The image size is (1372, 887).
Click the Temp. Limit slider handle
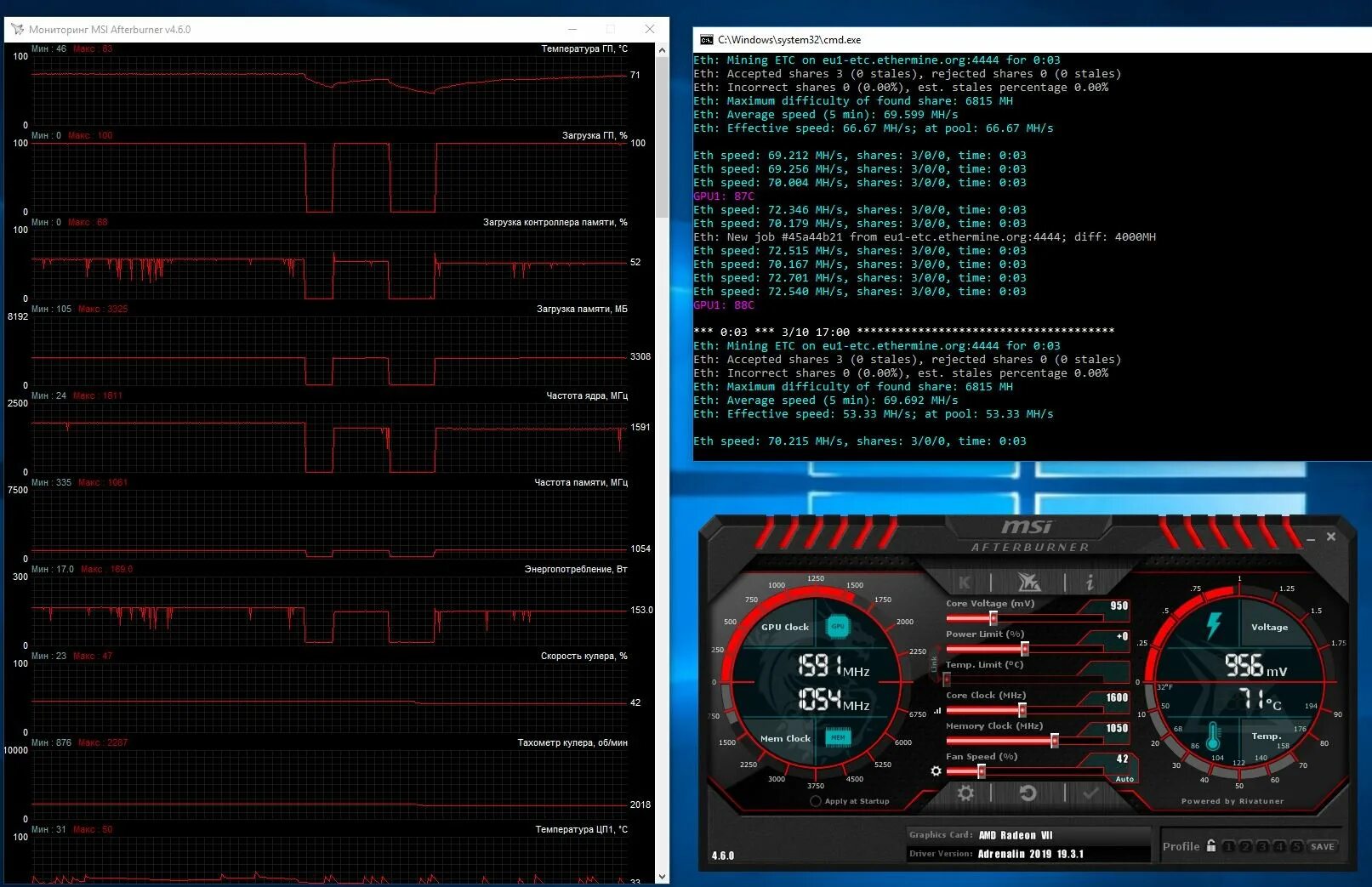click(x=947, y=679)
